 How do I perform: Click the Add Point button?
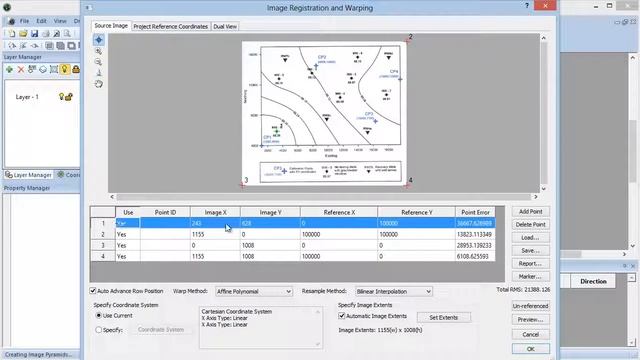click(x=531, y=211)
